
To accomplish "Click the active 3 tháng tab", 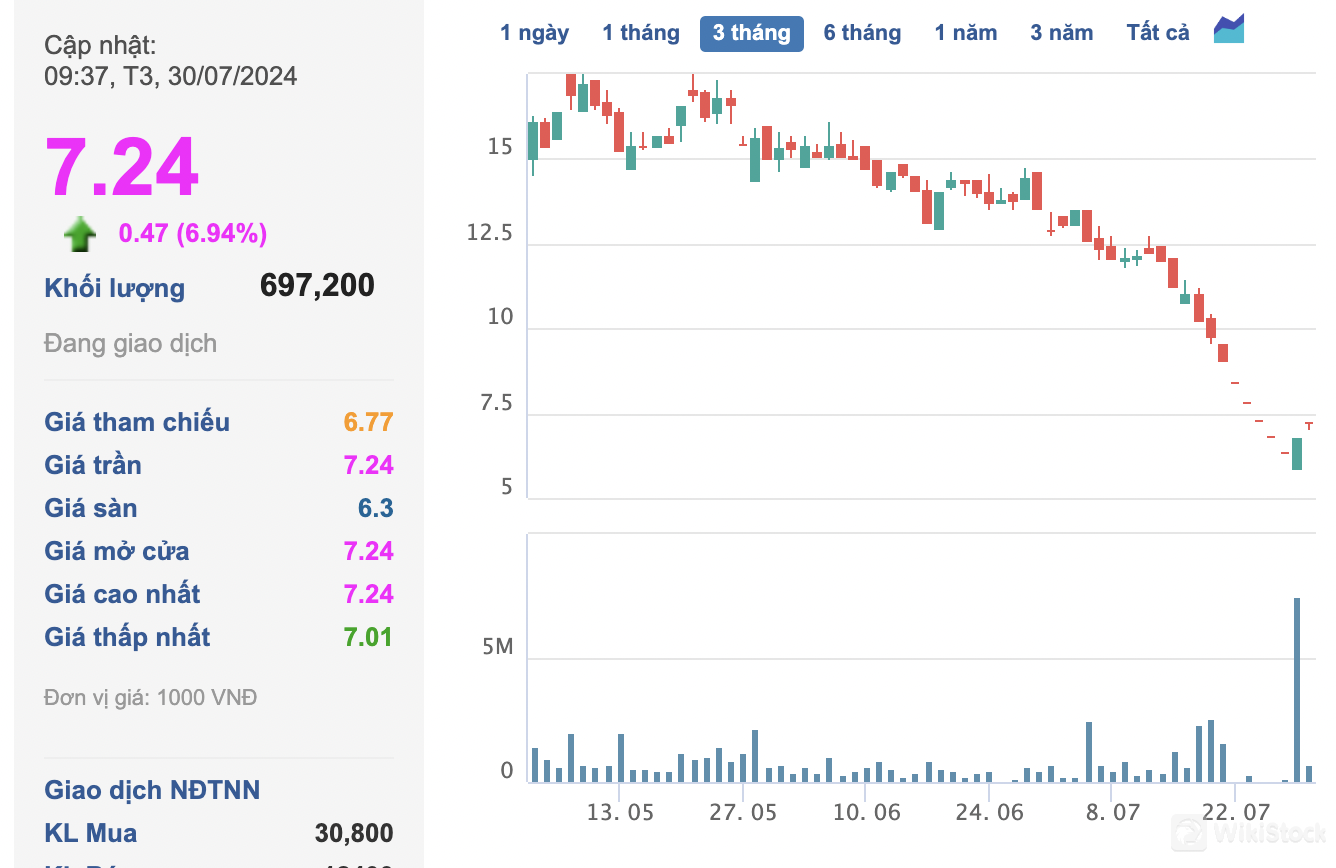I will pos(751,33).
